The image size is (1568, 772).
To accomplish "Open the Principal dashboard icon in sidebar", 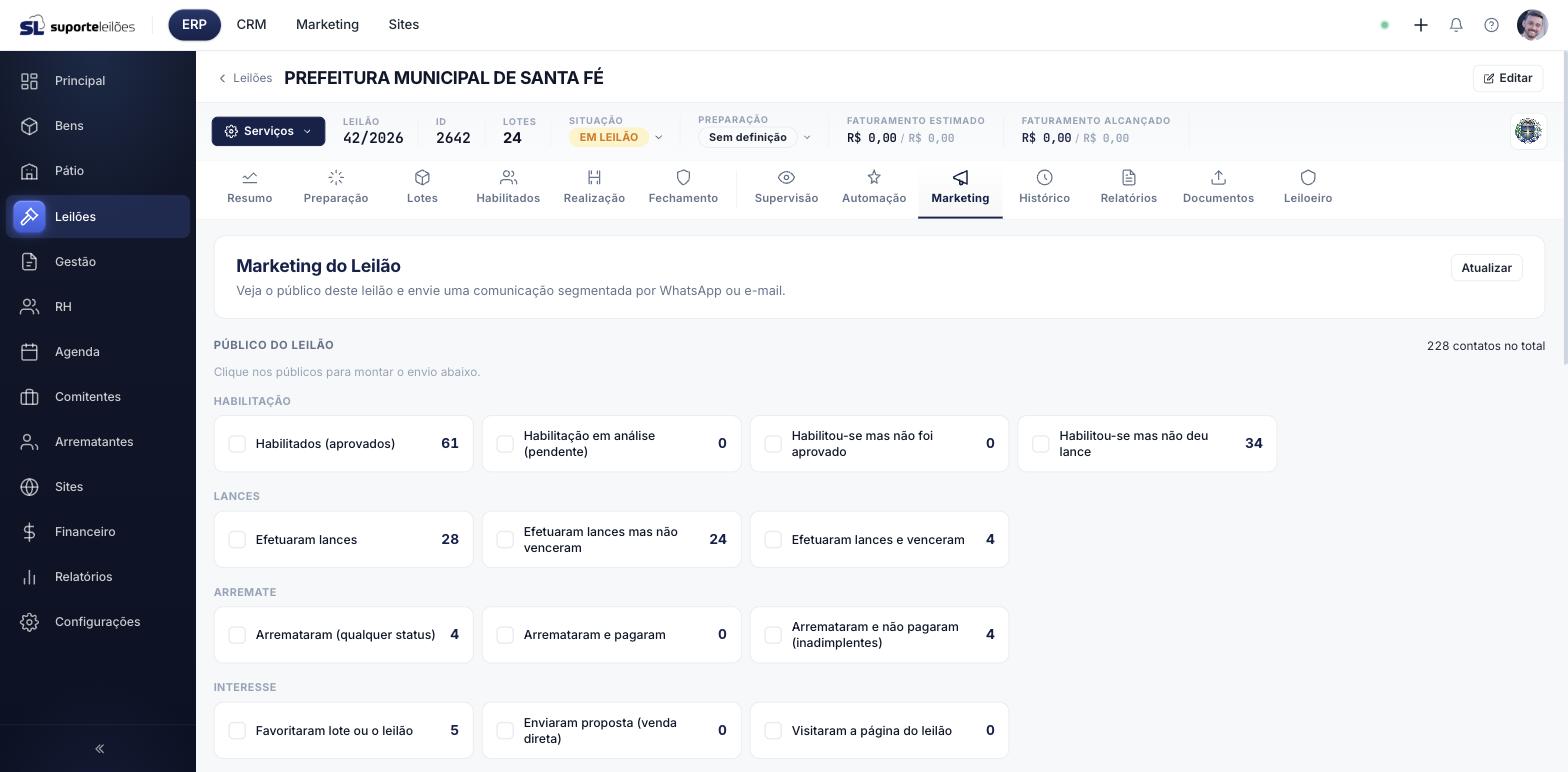I will (30, 81).
